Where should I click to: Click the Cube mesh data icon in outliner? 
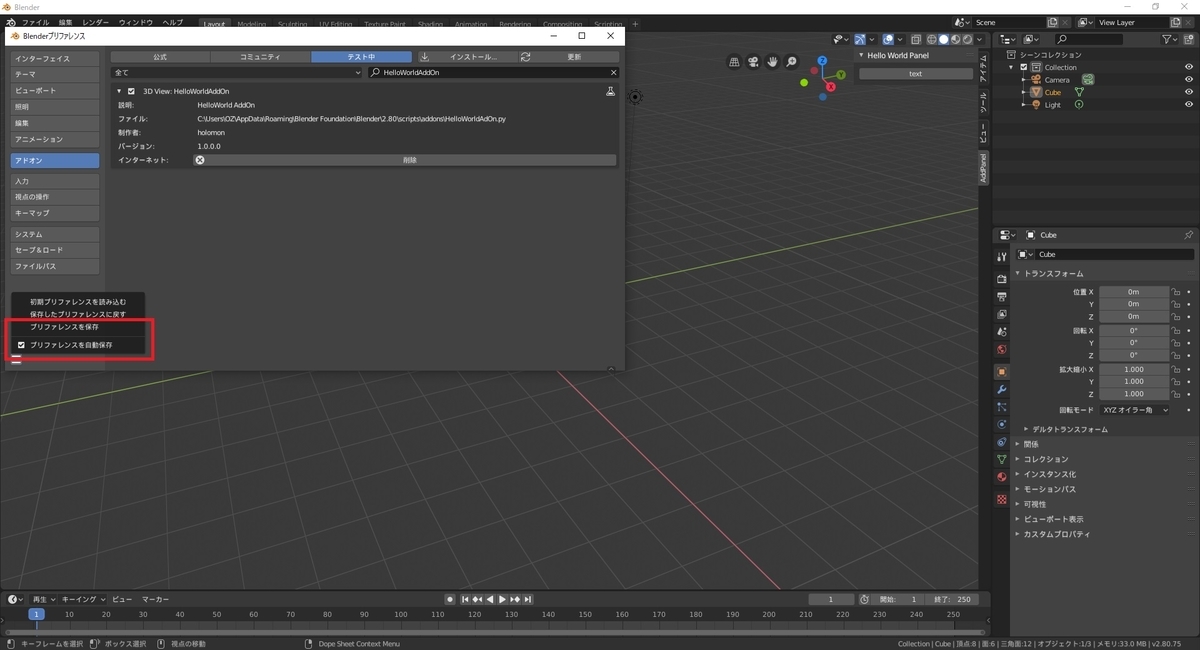[1079, 92]
